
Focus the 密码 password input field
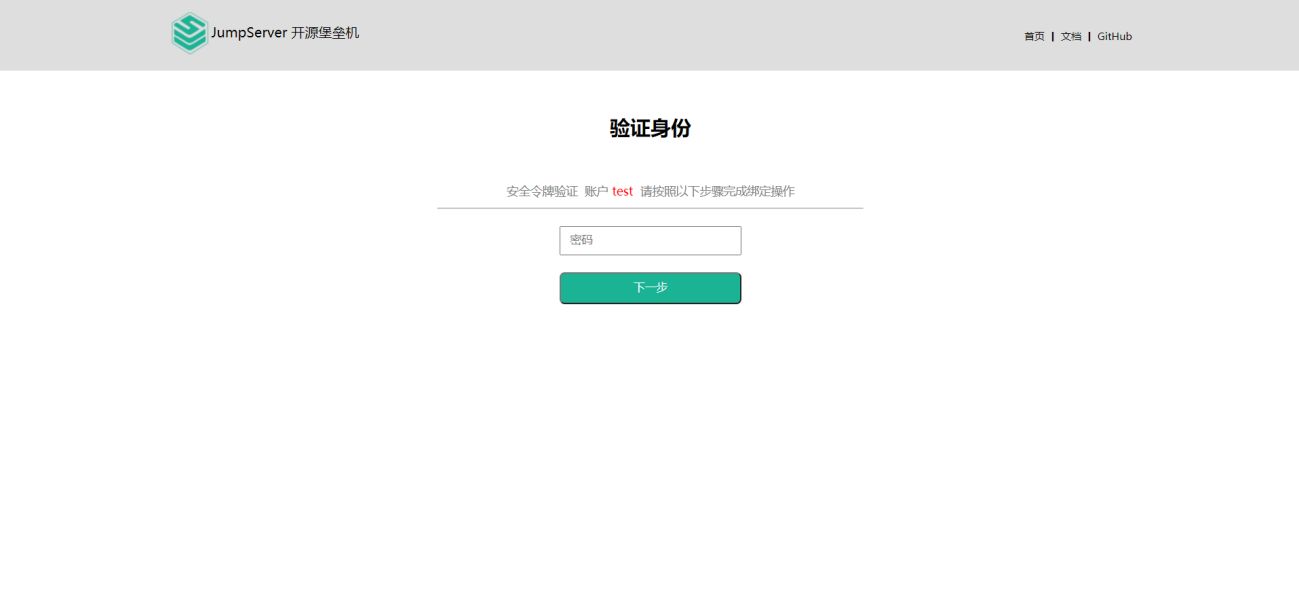(x=650, y=240)
